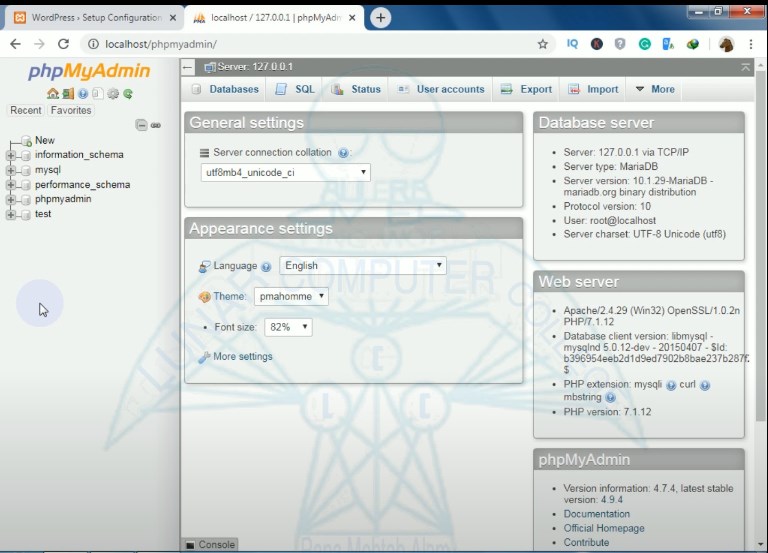
Task: Click the user profile avatar in Chrome
Action: click(x=726, y=44)
